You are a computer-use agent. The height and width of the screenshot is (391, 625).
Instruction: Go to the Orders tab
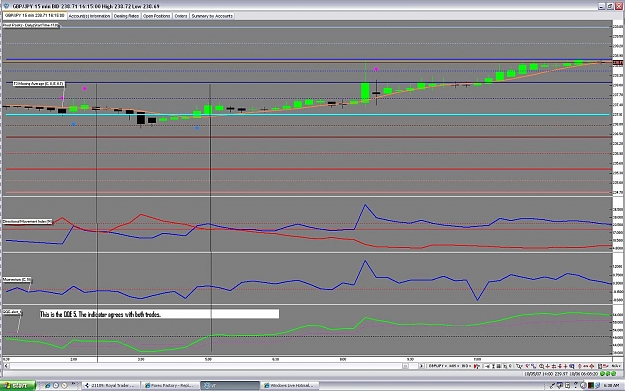181,16
